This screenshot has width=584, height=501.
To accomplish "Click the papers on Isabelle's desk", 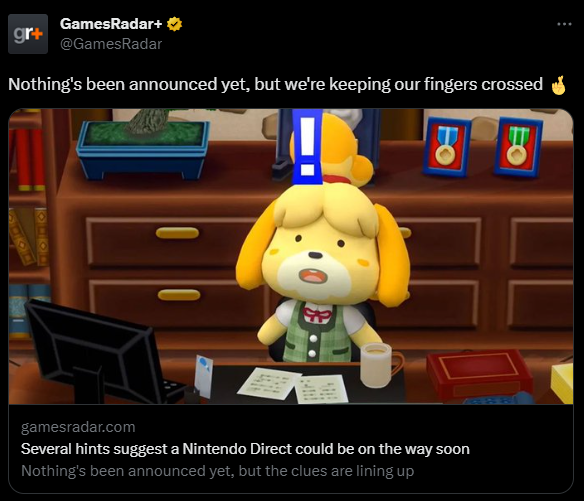I will click(293, 384).
